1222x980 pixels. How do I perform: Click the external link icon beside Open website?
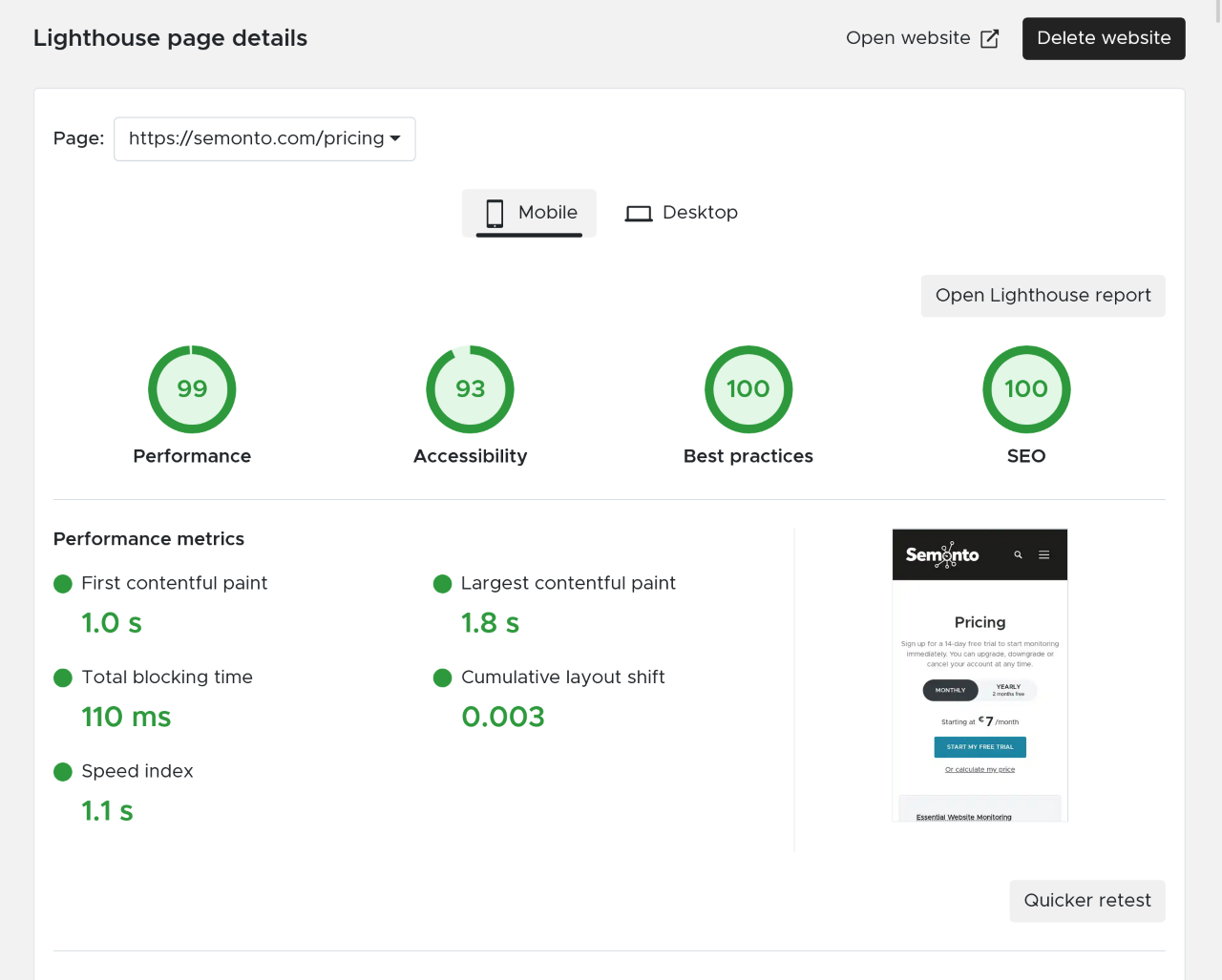990,38
